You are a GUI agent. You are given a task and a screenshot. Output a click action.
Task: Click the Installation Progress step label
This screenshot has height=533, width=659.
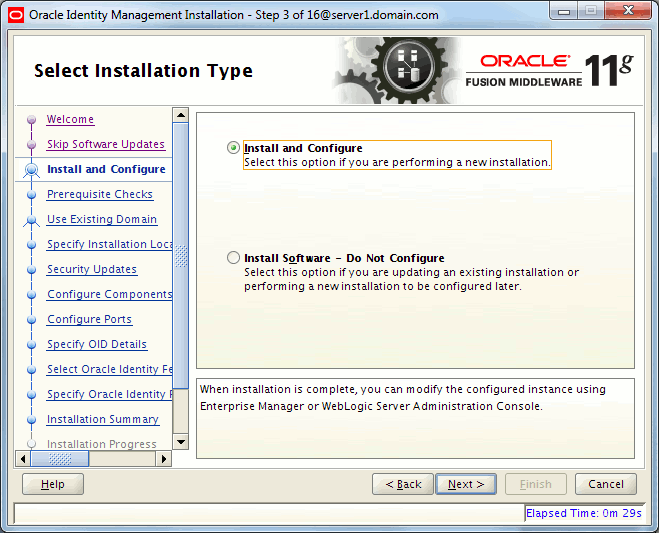pyautogui.click(x=102, y=444)
